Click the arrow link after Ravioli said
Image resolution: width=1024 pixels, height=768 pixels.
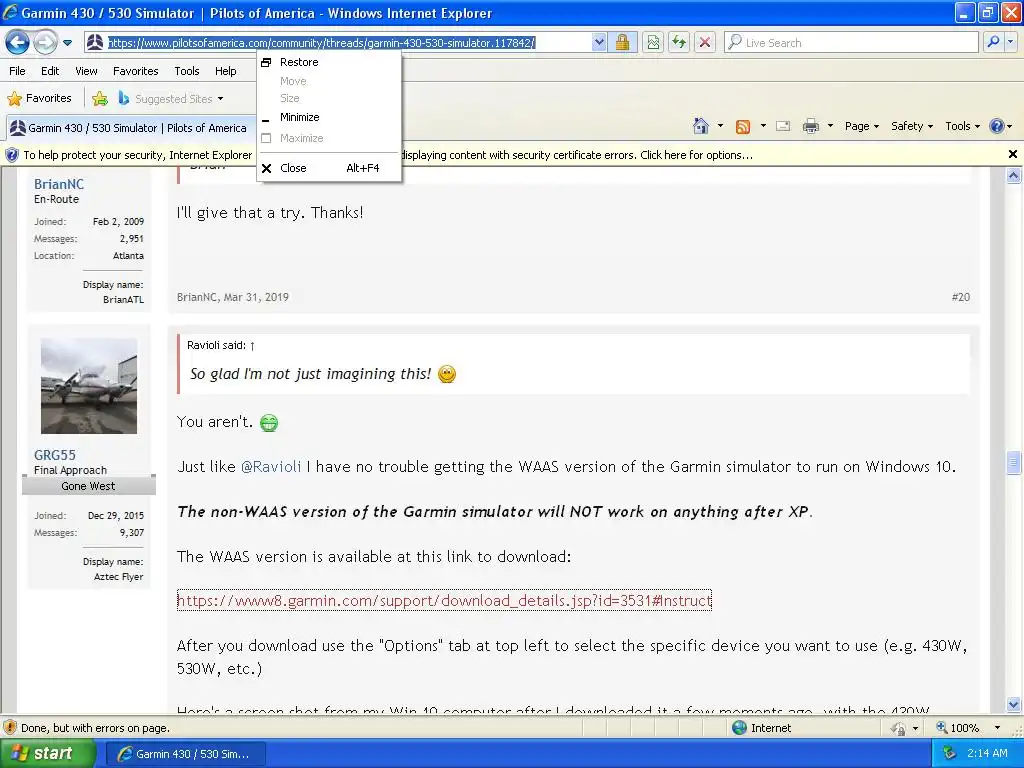click(252, 345)
